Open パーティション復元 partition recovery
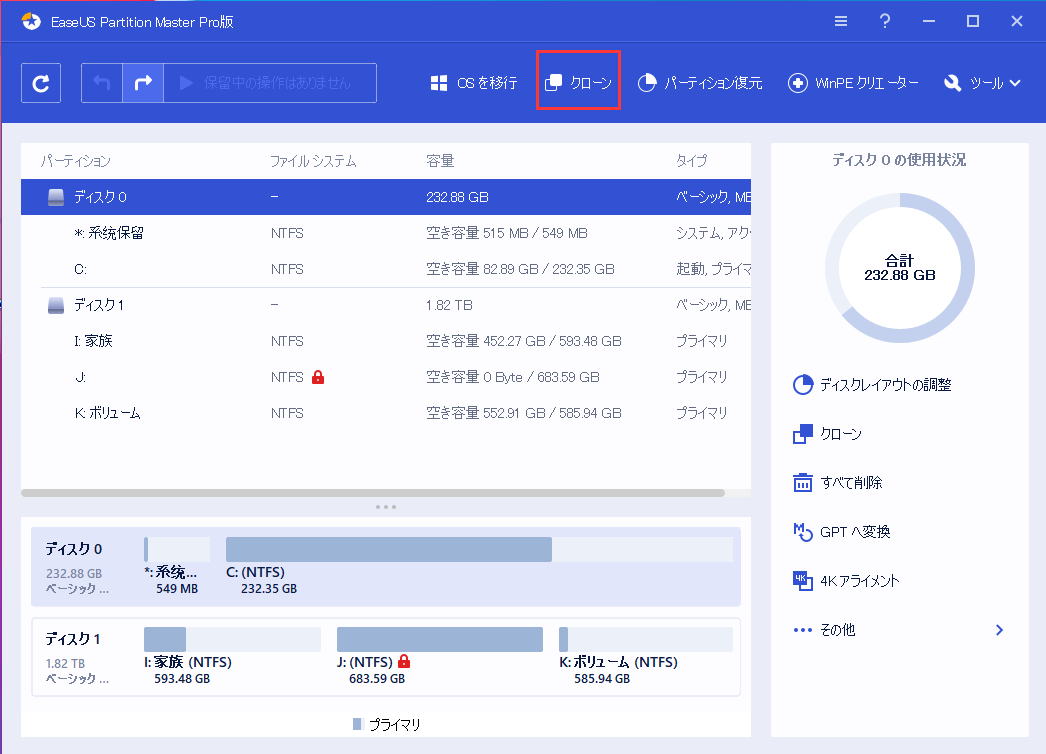Image resolution: width=1046 pixels, height=754 pixels. click(x=700, y=83)
